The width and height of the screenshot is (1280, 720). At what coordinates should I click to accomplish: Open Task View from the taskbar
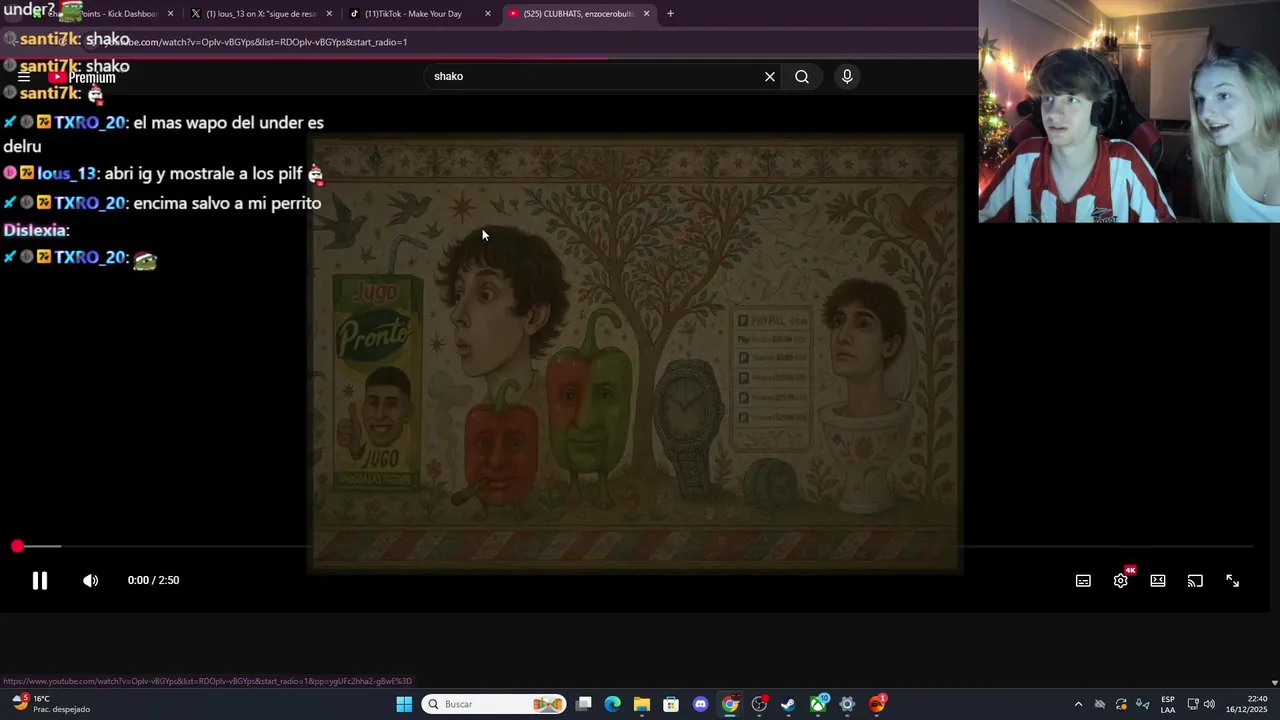pos(584,704)
